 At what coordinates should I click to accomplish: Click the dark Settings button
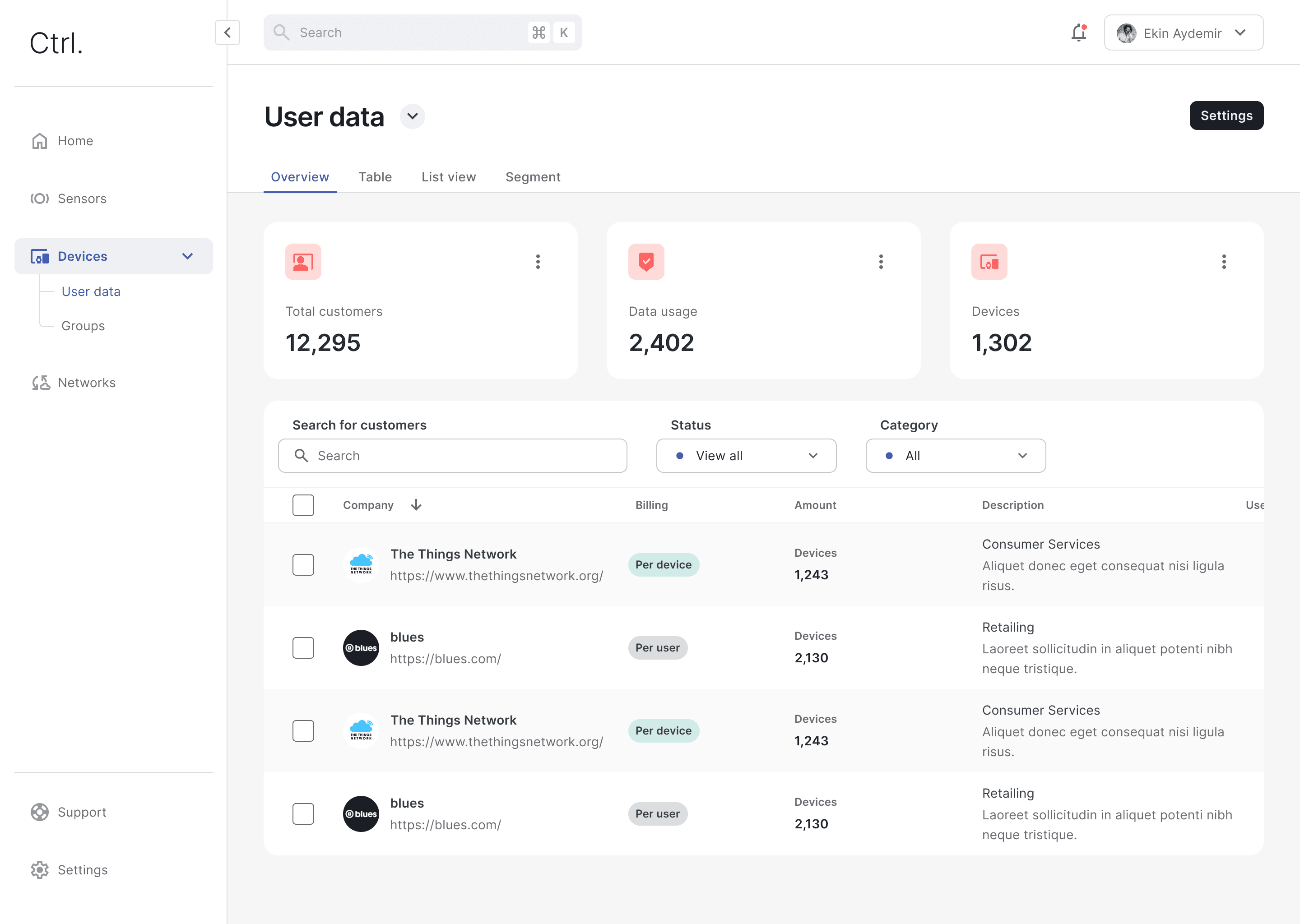(x=1226, y=115)
